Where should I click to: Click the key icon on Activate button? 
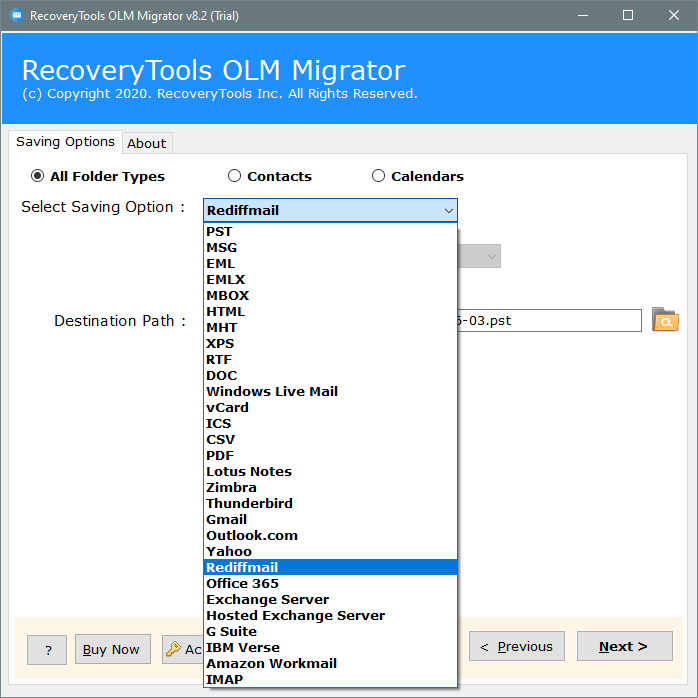point(173,649)
